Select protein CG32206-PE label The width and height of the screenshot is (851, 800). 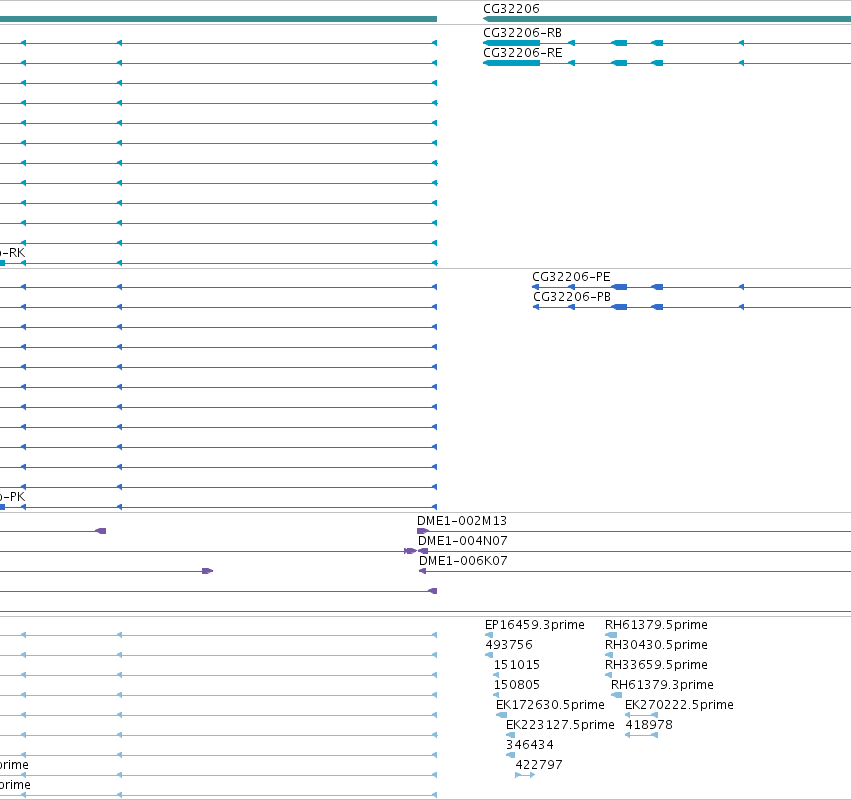pyautogui.click(x=571, y=277)
